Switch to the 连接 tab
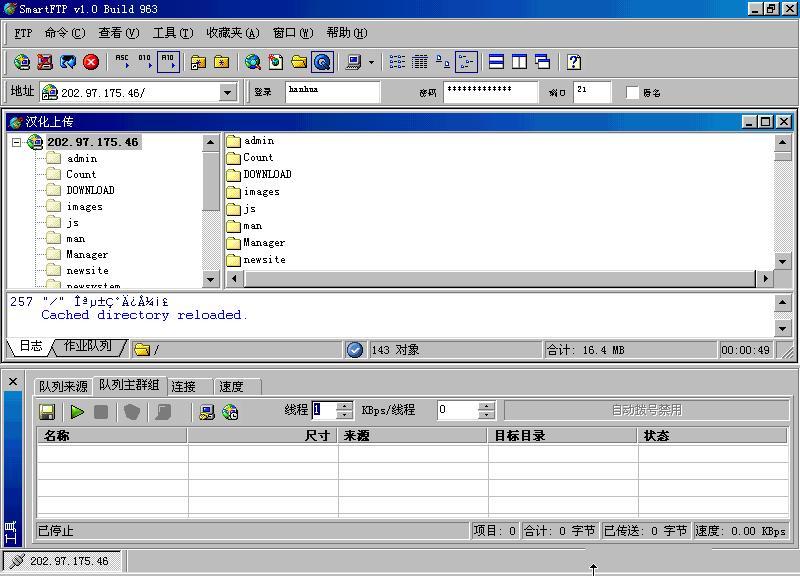This screenshot has height=576, width=800. point(184,387)
